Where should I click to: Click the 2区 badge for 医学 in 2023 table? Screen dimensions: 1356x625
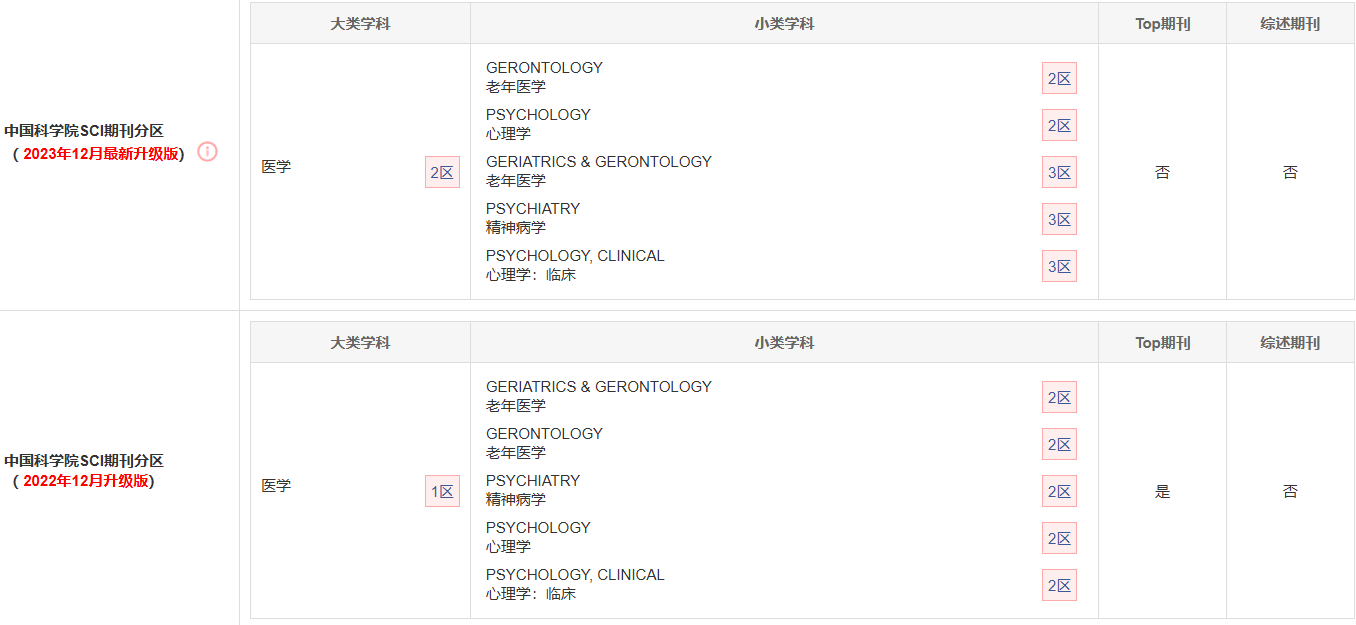point(442,172)
